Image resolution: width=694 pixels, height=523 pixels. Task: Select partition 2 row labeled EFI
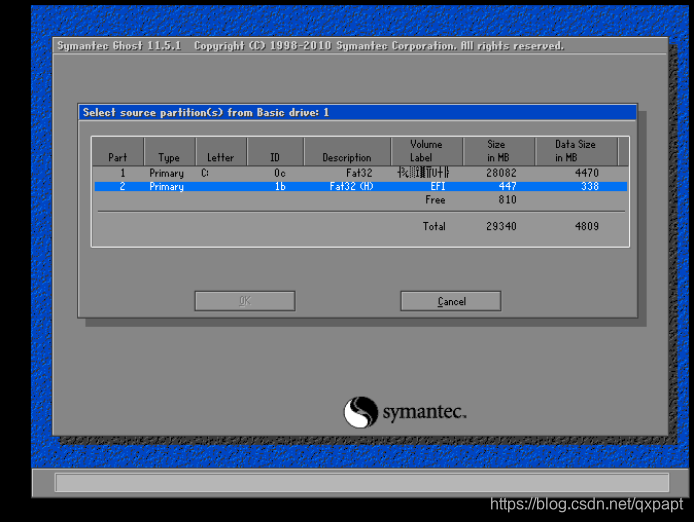pyautogui.click(x=360, y=187)
